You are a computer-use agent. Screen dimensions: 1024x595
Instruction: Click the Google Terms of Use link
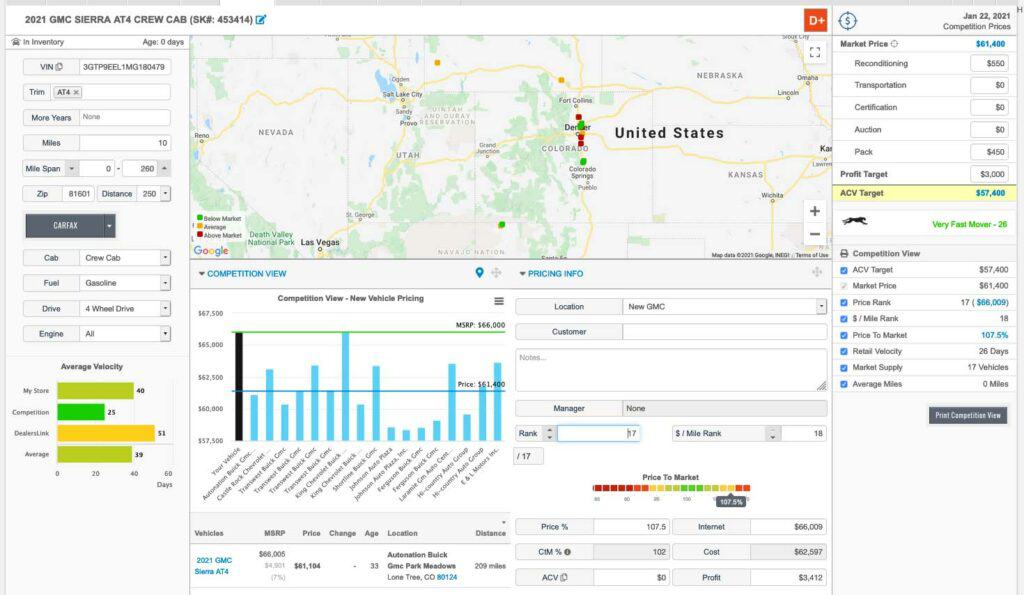[x=812, y=255]
